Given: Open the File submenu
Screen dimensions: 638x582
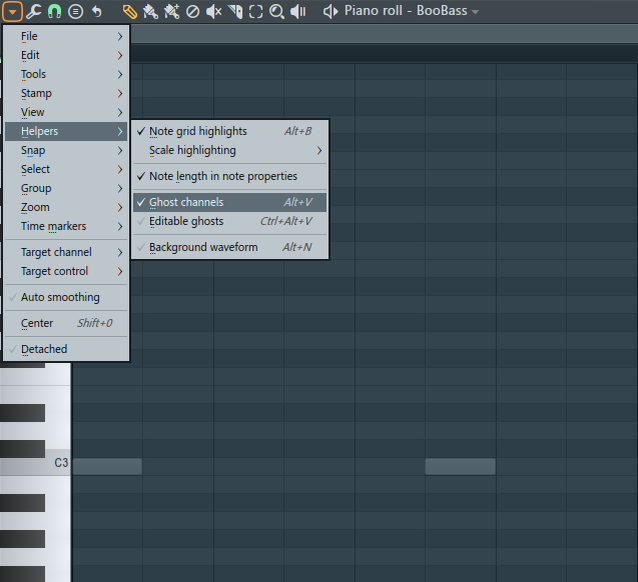Looking at the screenshot, I should tap(66, 36).
